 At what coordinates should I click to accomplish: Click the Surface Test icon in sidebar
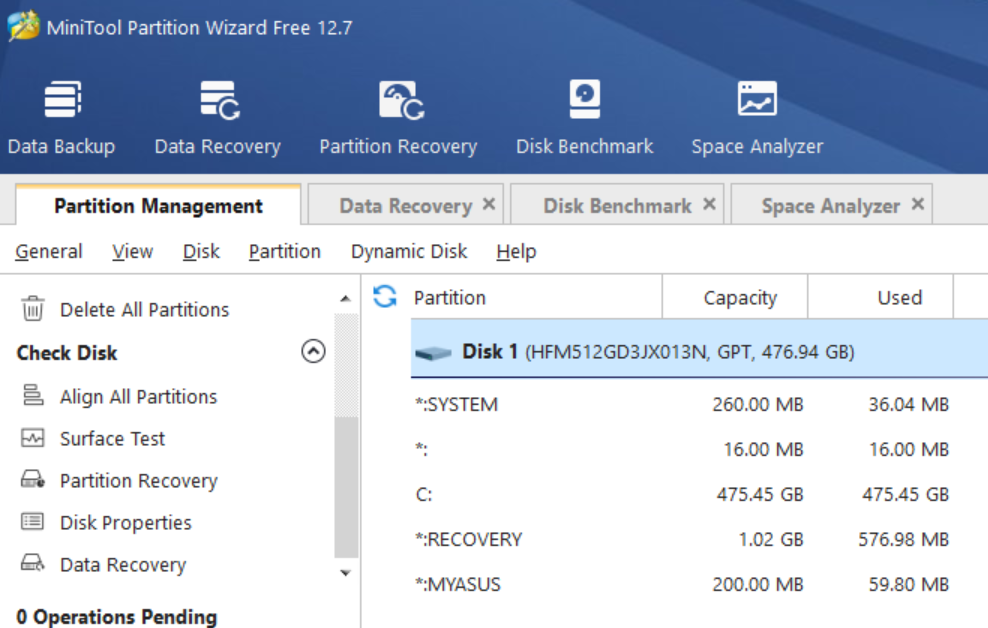[x=33, y=438]
